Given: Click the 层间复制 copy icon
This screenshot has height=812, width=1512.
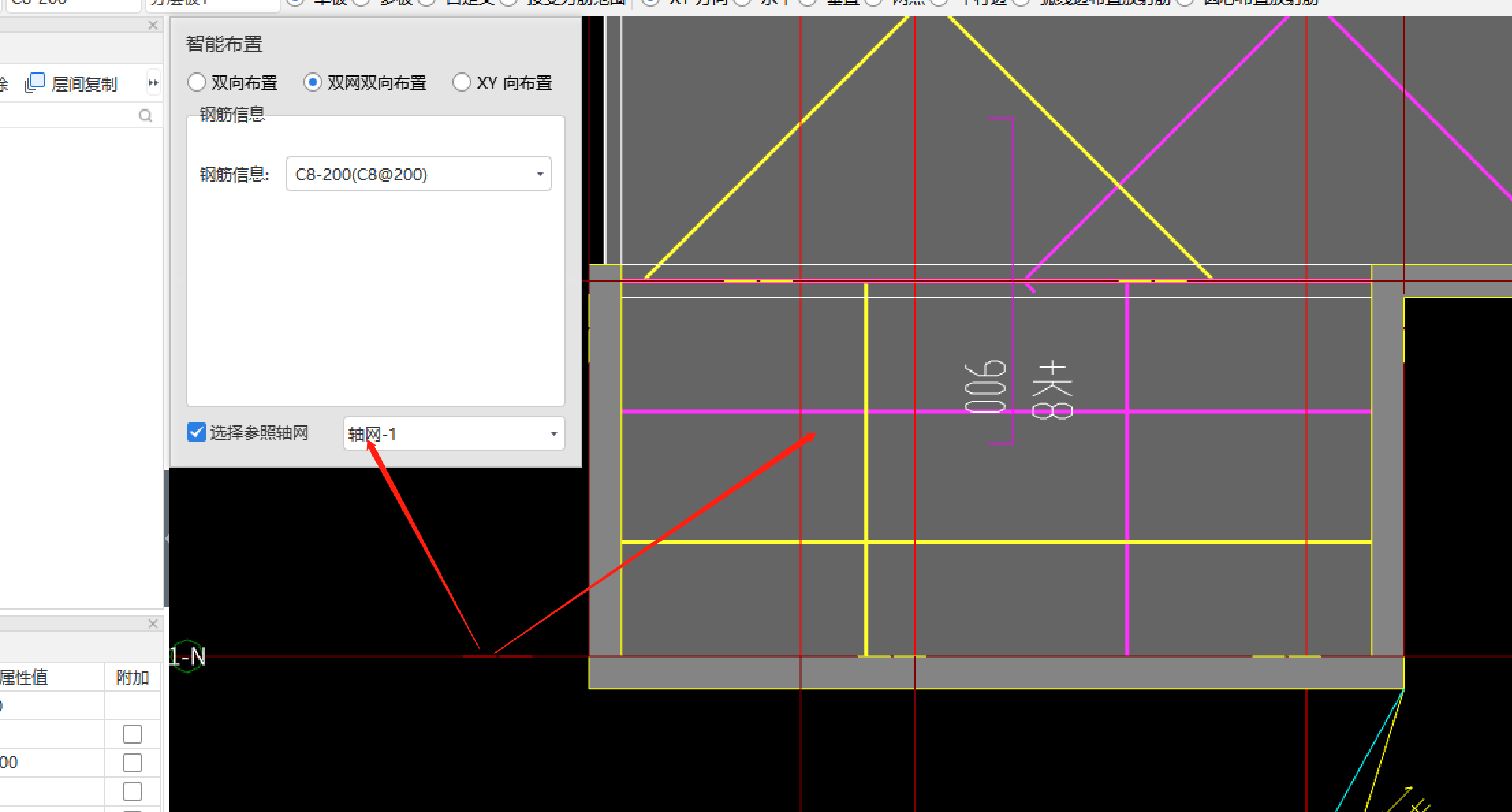Looking at the screenshot, I should point(35,83).
